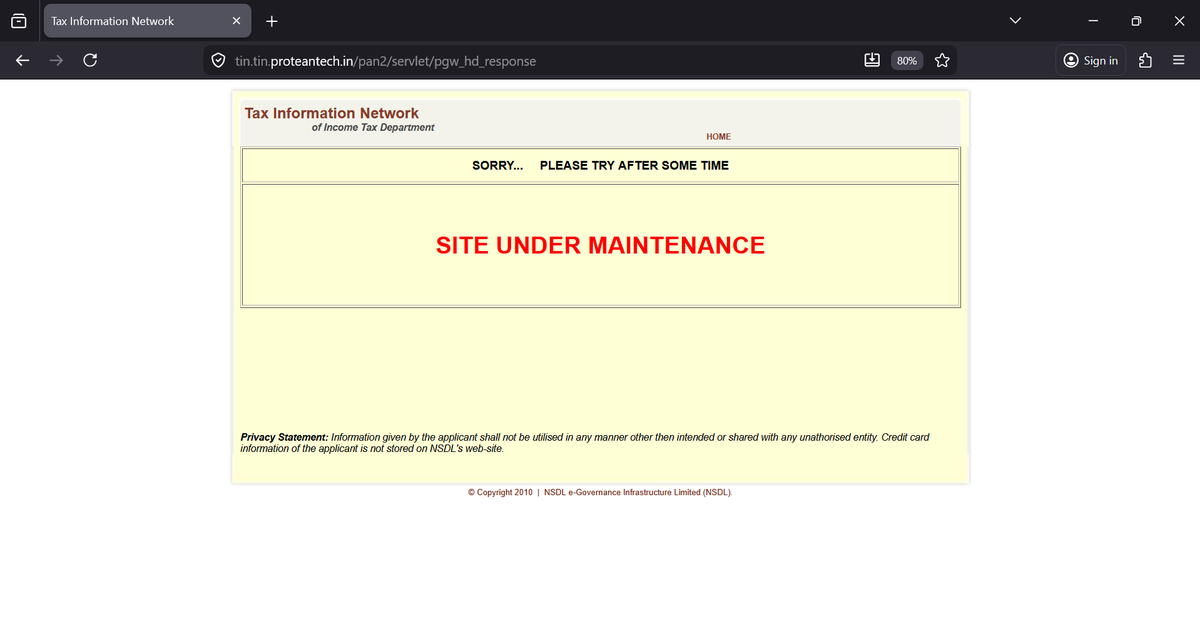Open a new tab with plus button
The height and width of the screenshot is (626, 1200).
(x=272, y=21)
